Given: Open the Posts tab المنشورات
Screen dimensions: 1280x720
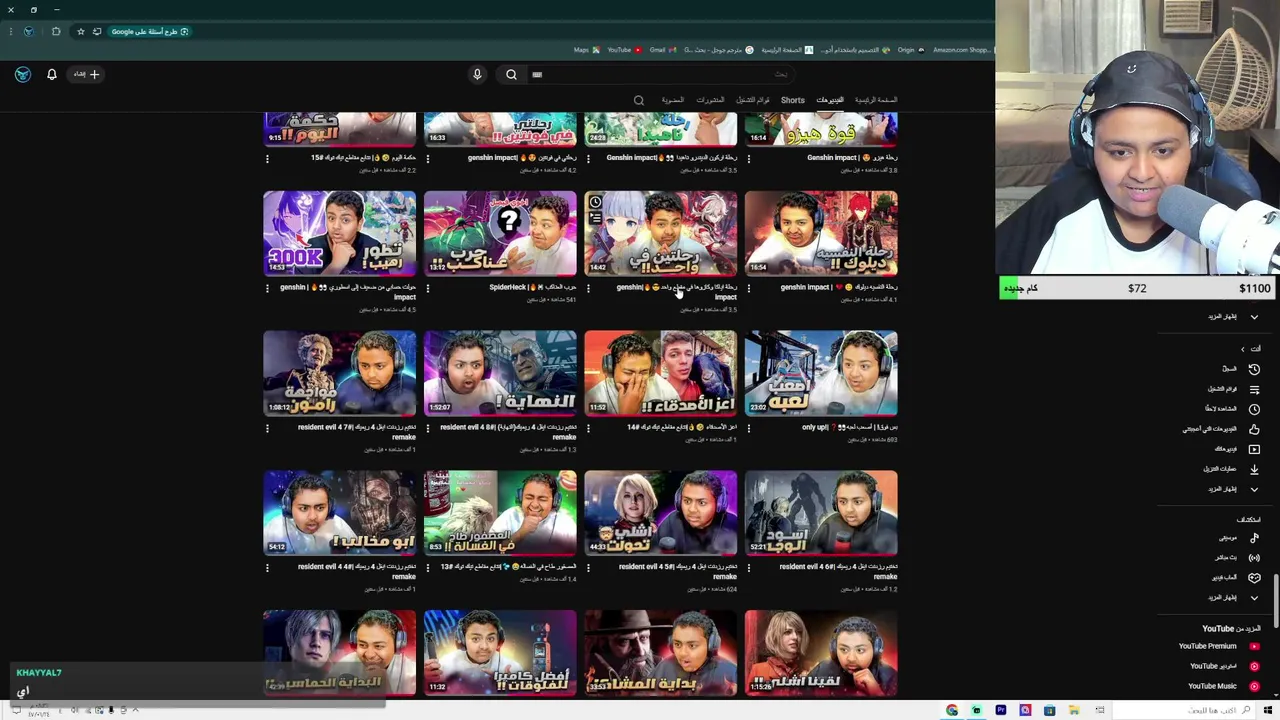Looking at the screenshot, I should [710, 100].
